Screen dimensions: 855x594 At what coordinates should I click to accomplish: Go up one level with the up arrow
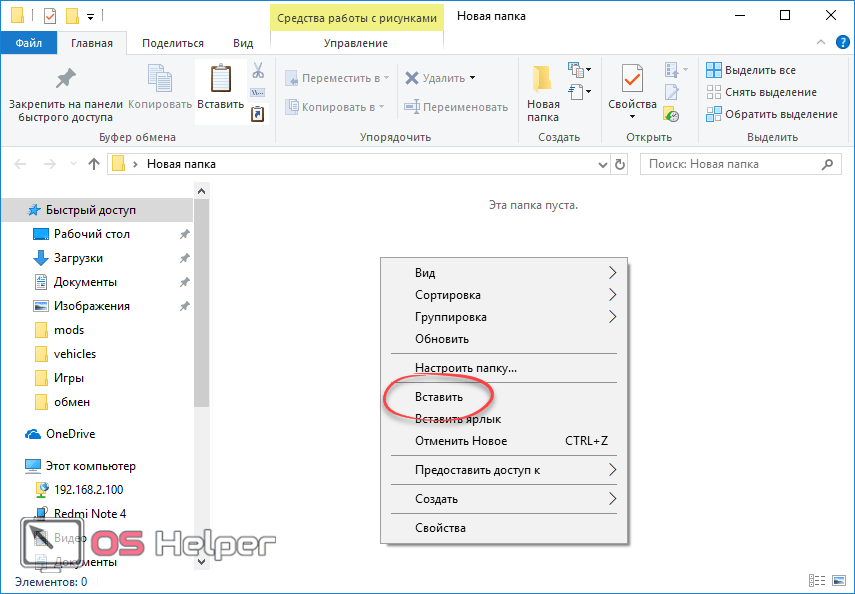(x=94, y=164)
